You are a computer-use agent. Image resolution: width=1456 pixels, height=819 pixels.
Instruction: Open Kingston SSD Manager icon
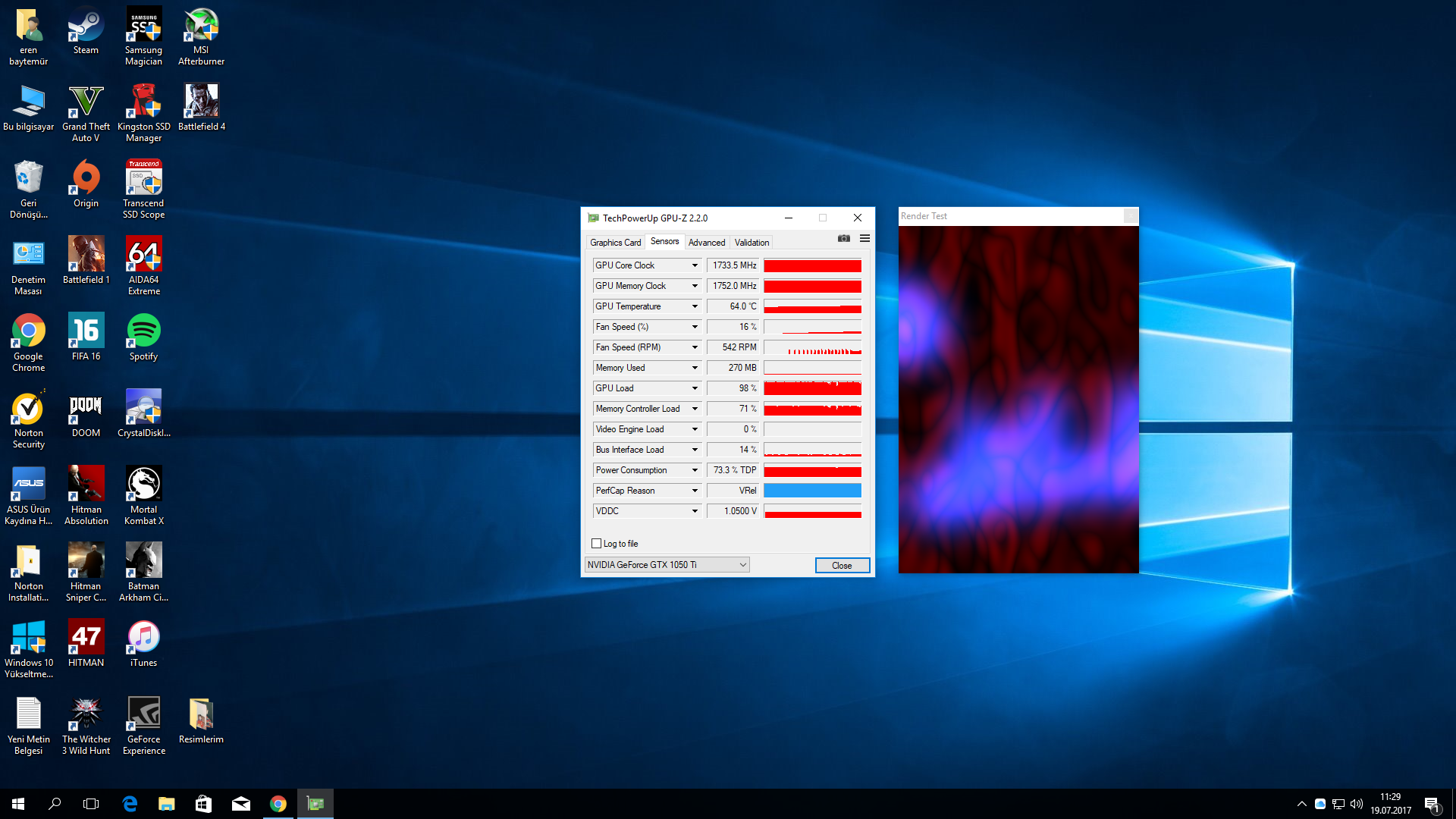(x=143, y=113)
